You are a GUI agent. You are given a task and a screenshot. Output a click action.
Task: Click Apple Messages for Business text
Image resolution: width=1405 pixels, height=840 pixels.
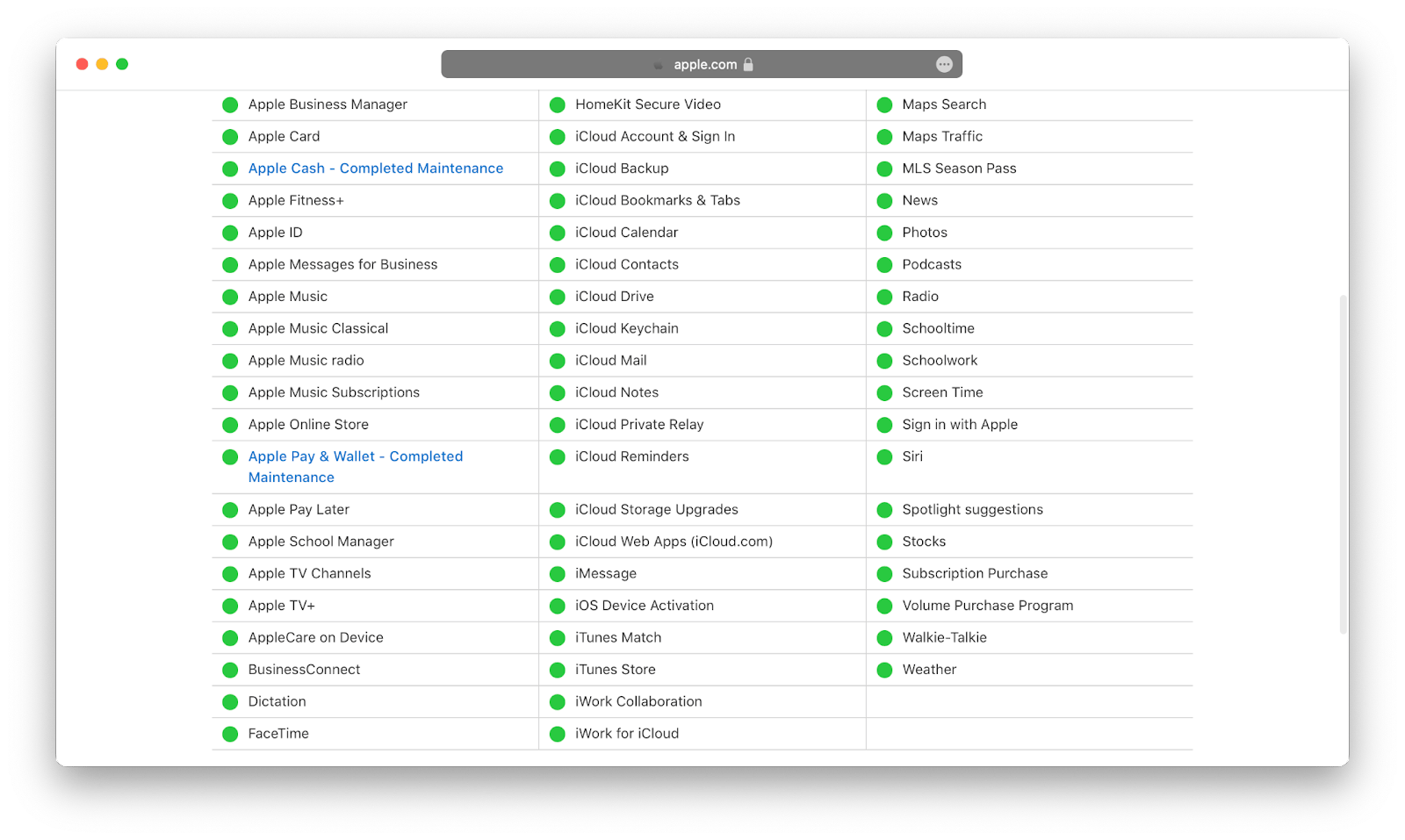click(342, 264)
